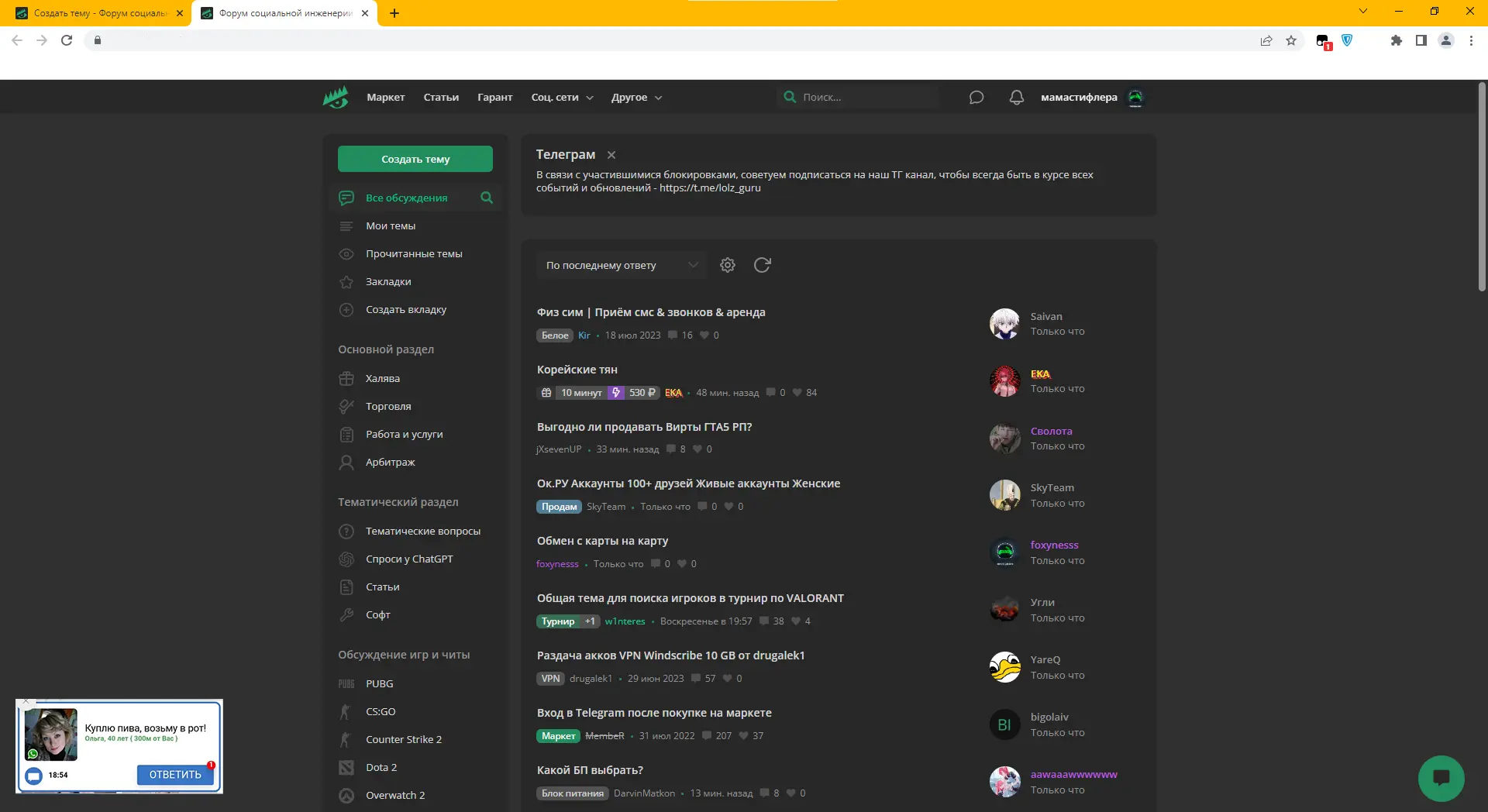Click YareQ's duck avatar
1488x812 pixels.
point(1004,667)
